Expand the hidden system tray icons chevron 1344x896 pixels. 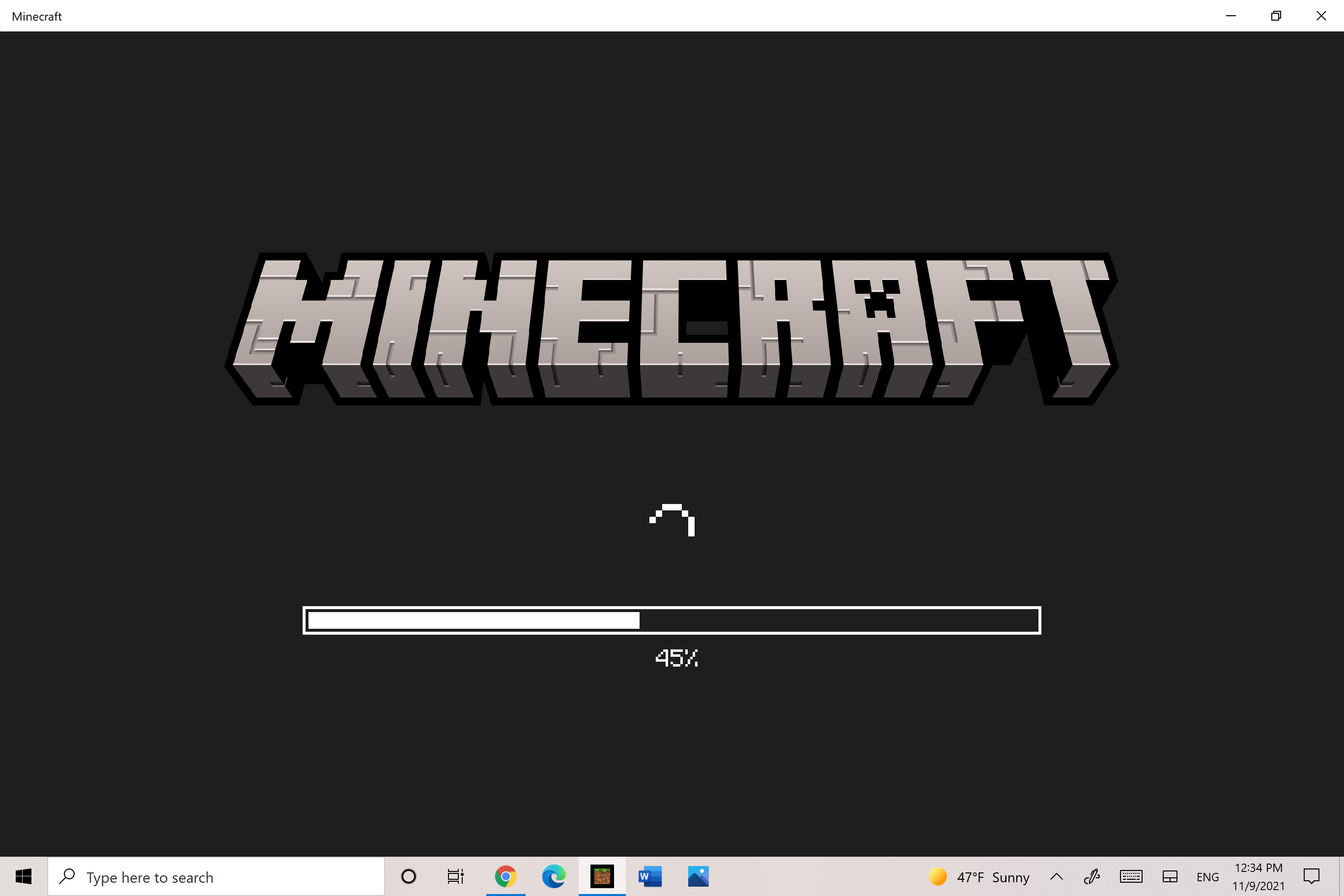[1057, 876]
